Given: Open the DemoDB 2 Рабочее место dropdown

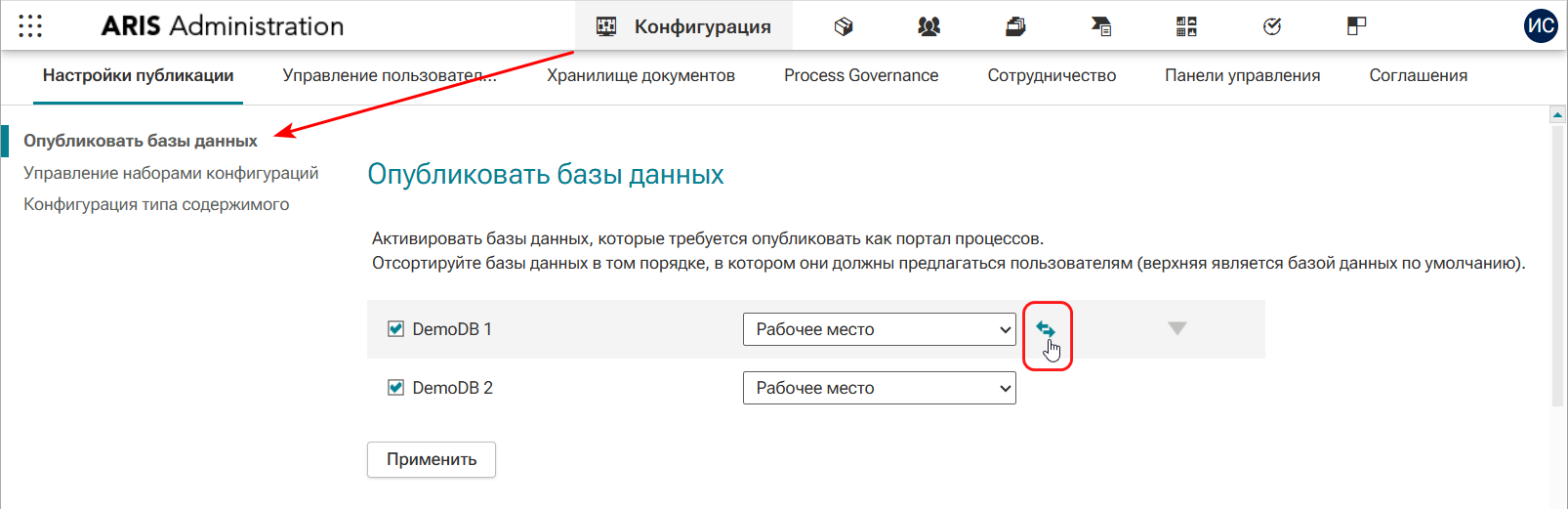Looking at the screenshot, I should (x=880, y=388).
